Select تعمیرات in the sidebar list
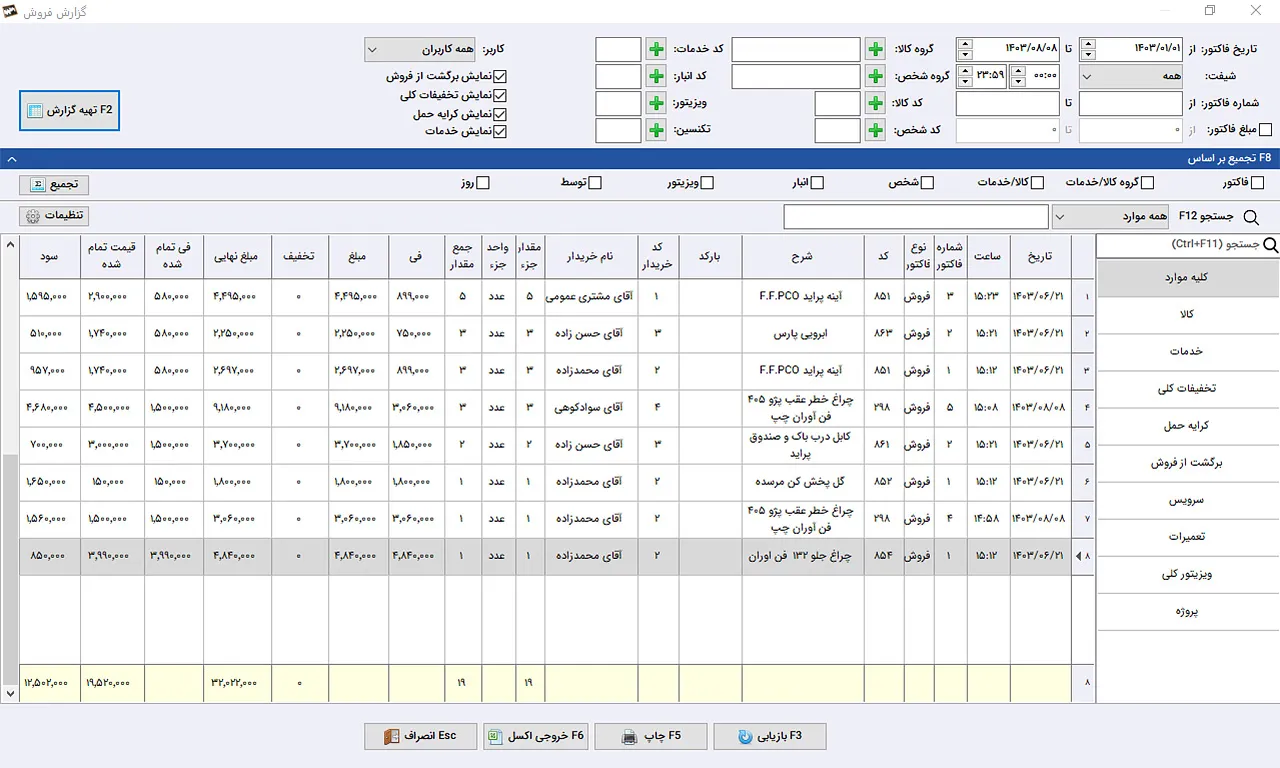This screenshot has width=1280, height=768. (1188, 537)
